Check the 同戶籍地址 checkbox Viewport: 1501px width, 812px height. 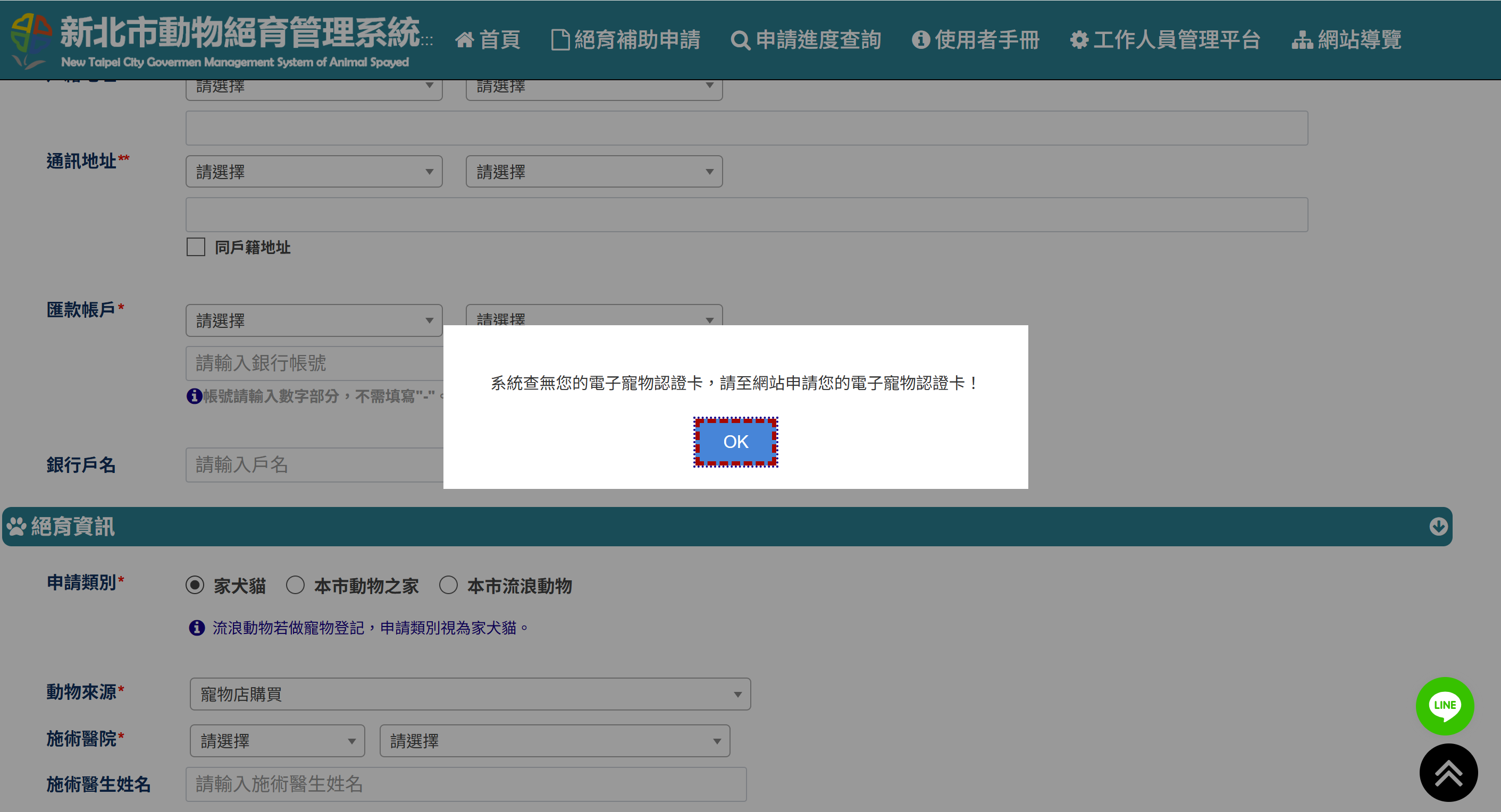(196, 247)
